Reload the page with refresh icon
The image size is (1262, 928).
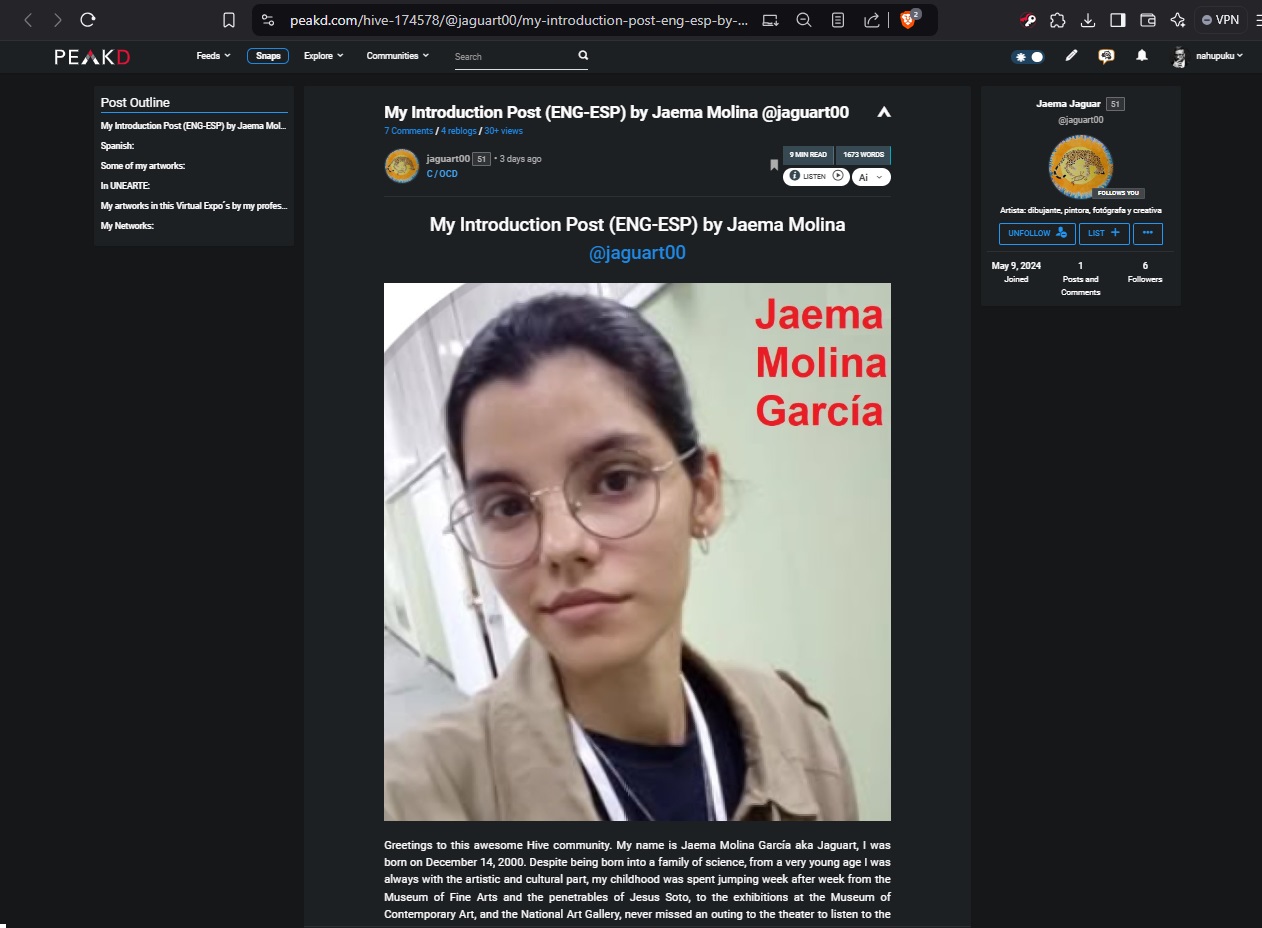pyautogui.click(x=88, y=20)
